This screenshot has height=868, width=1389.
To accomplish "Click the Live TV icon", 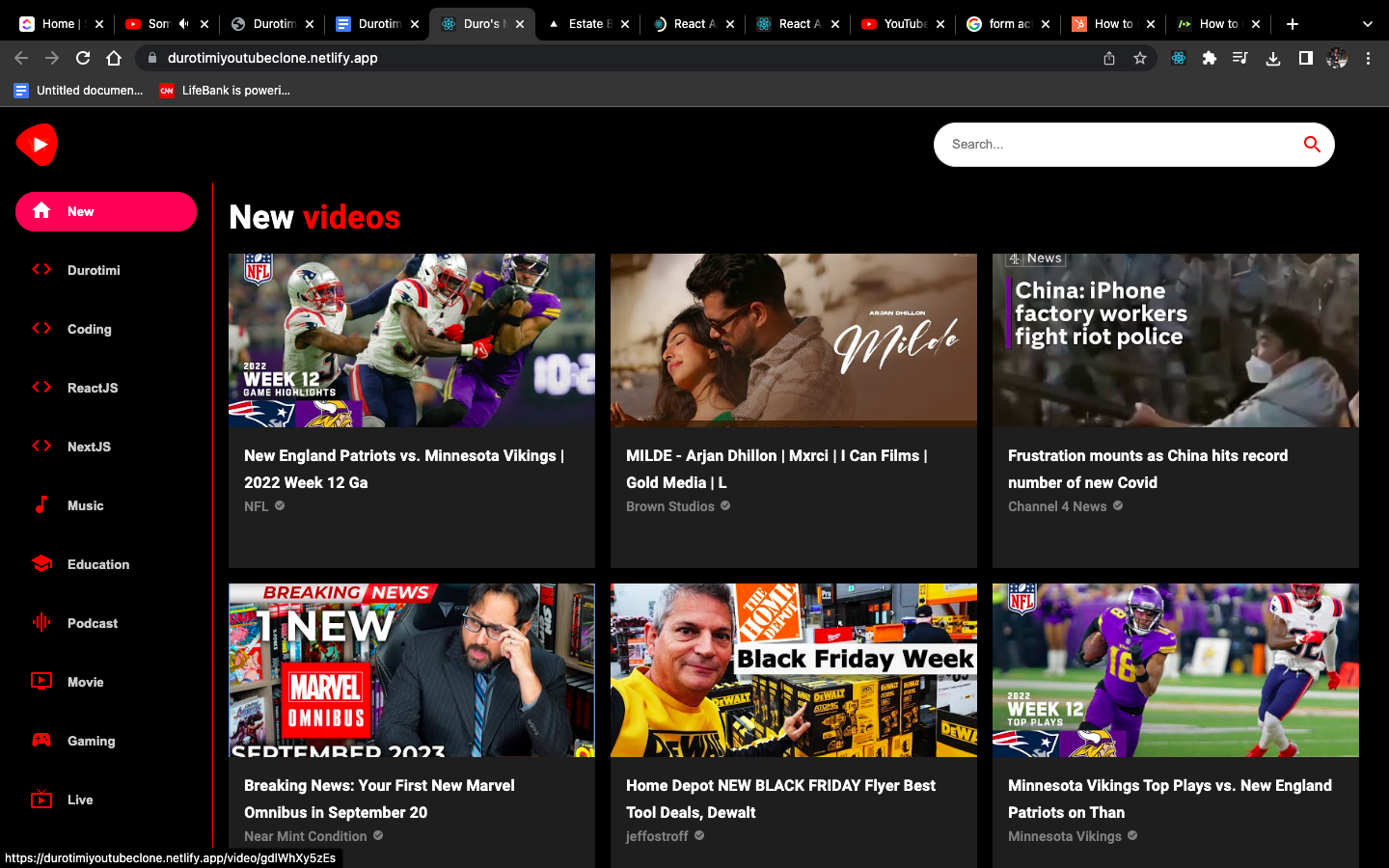I will (41, 799).
